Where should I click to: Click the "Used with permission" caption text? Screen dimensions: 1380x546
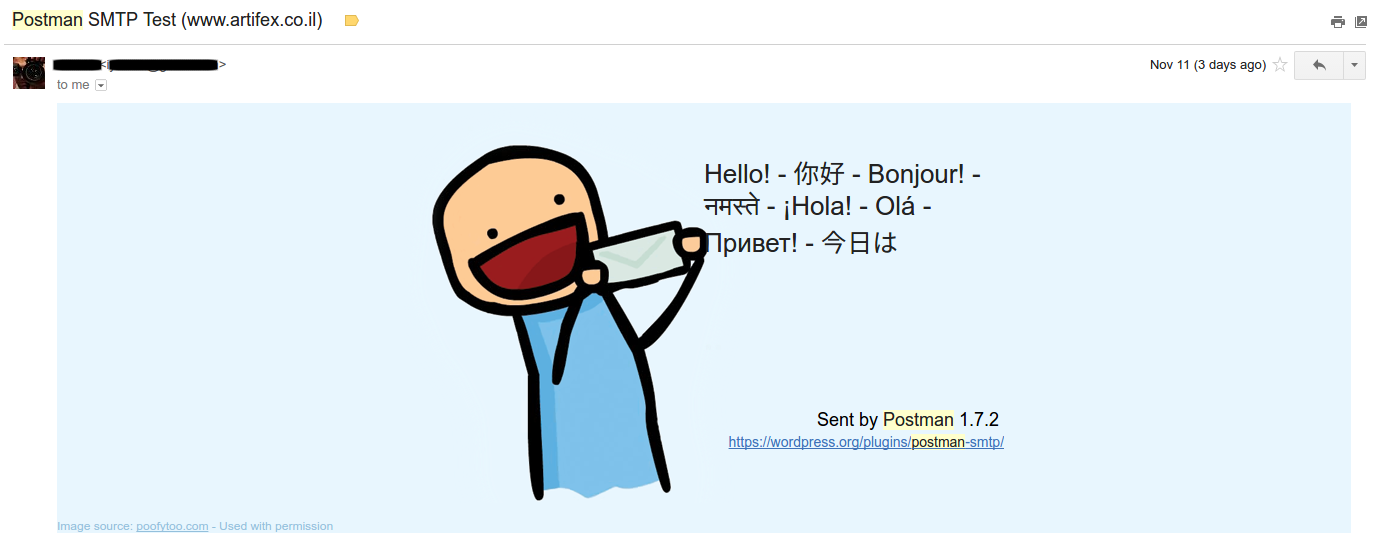(276, 526)
